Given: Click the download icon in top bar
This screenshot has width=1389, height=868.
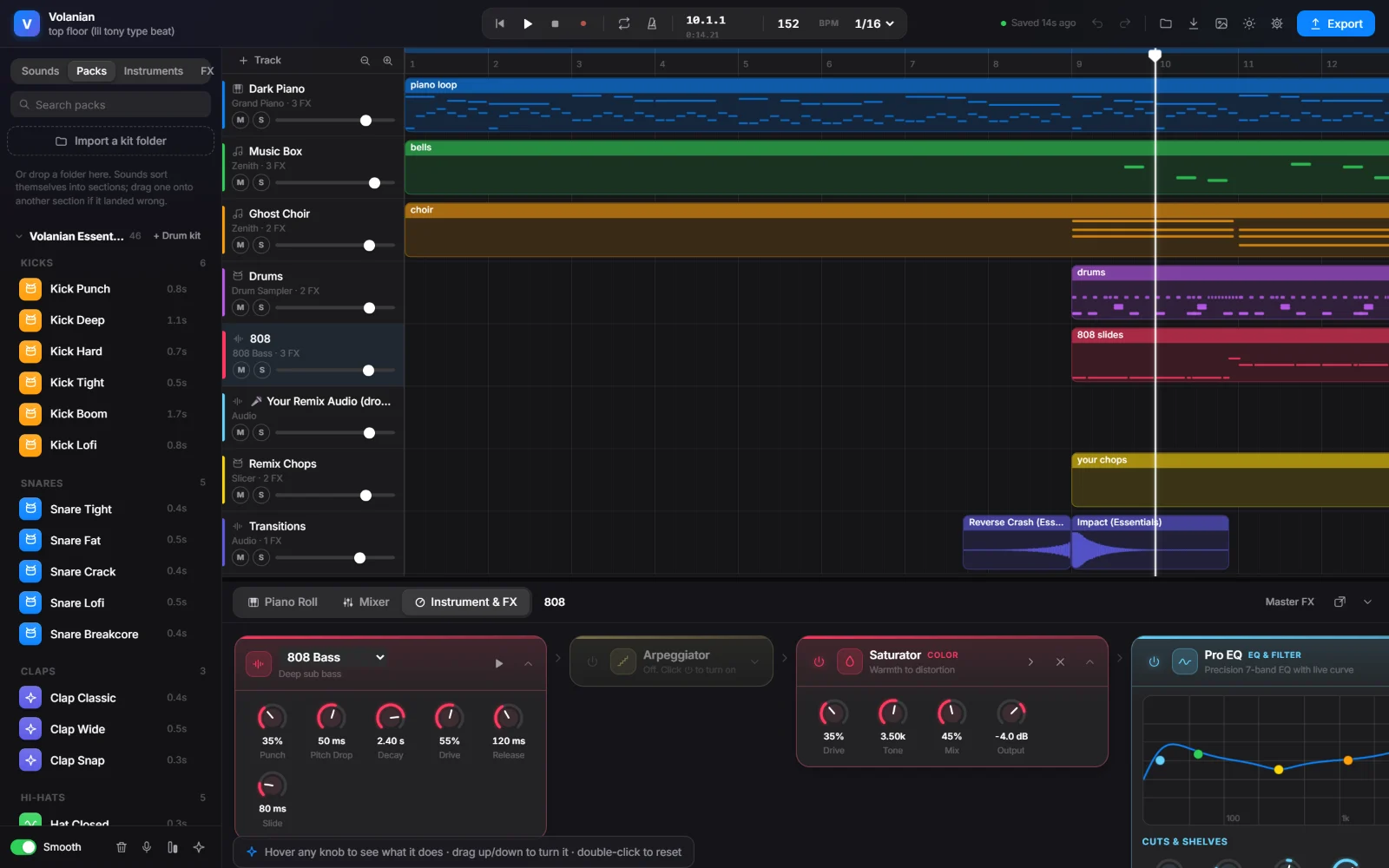Looking at the screenshot, I should coord(1194,23).
